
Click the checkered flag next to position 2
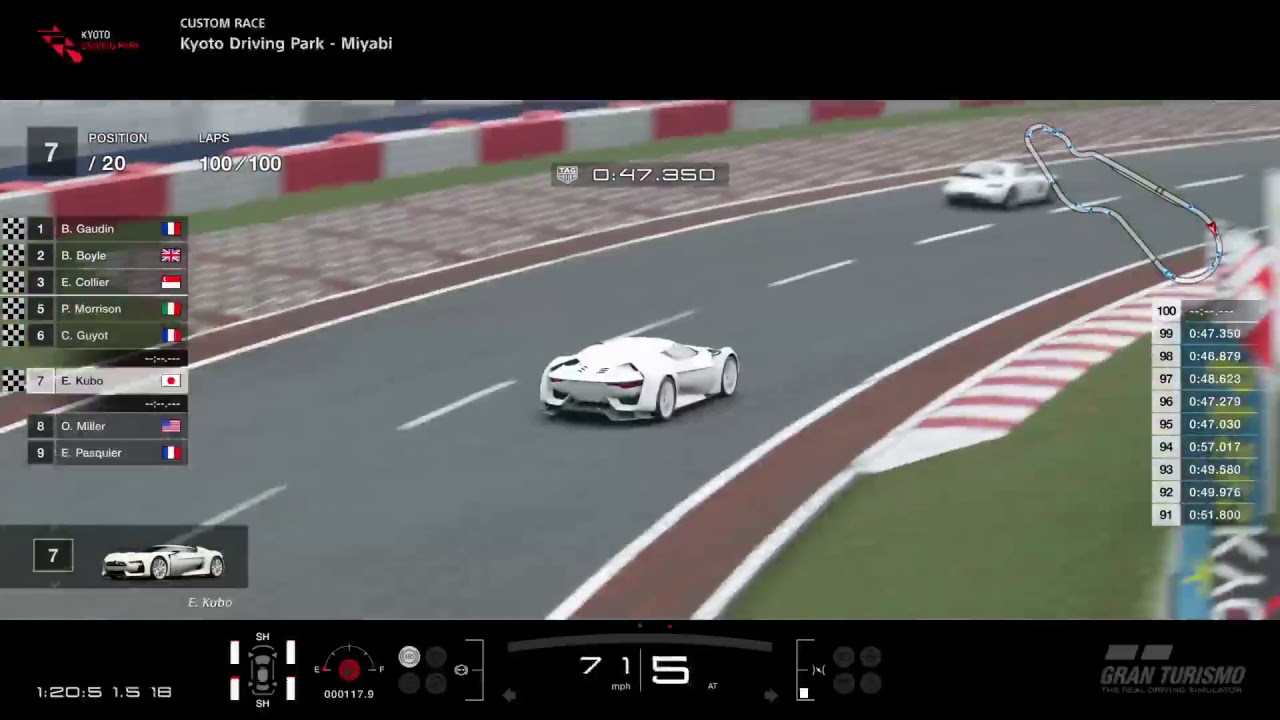tap(13, 255)
